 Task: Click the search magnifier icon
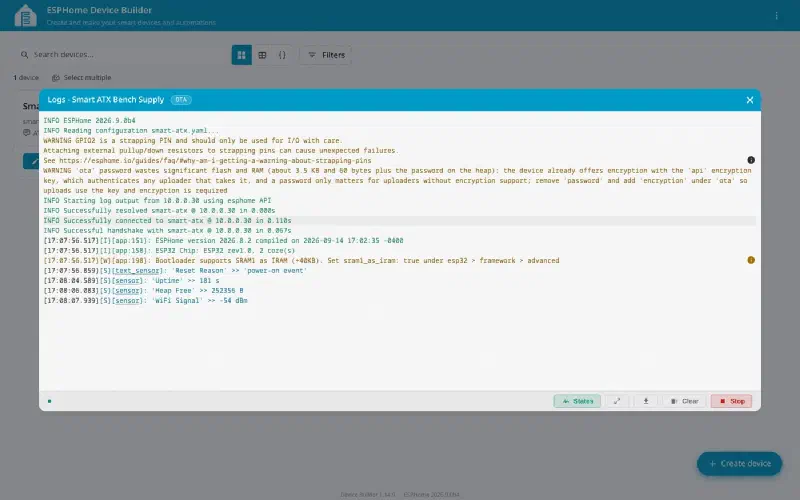pos(24,55)
